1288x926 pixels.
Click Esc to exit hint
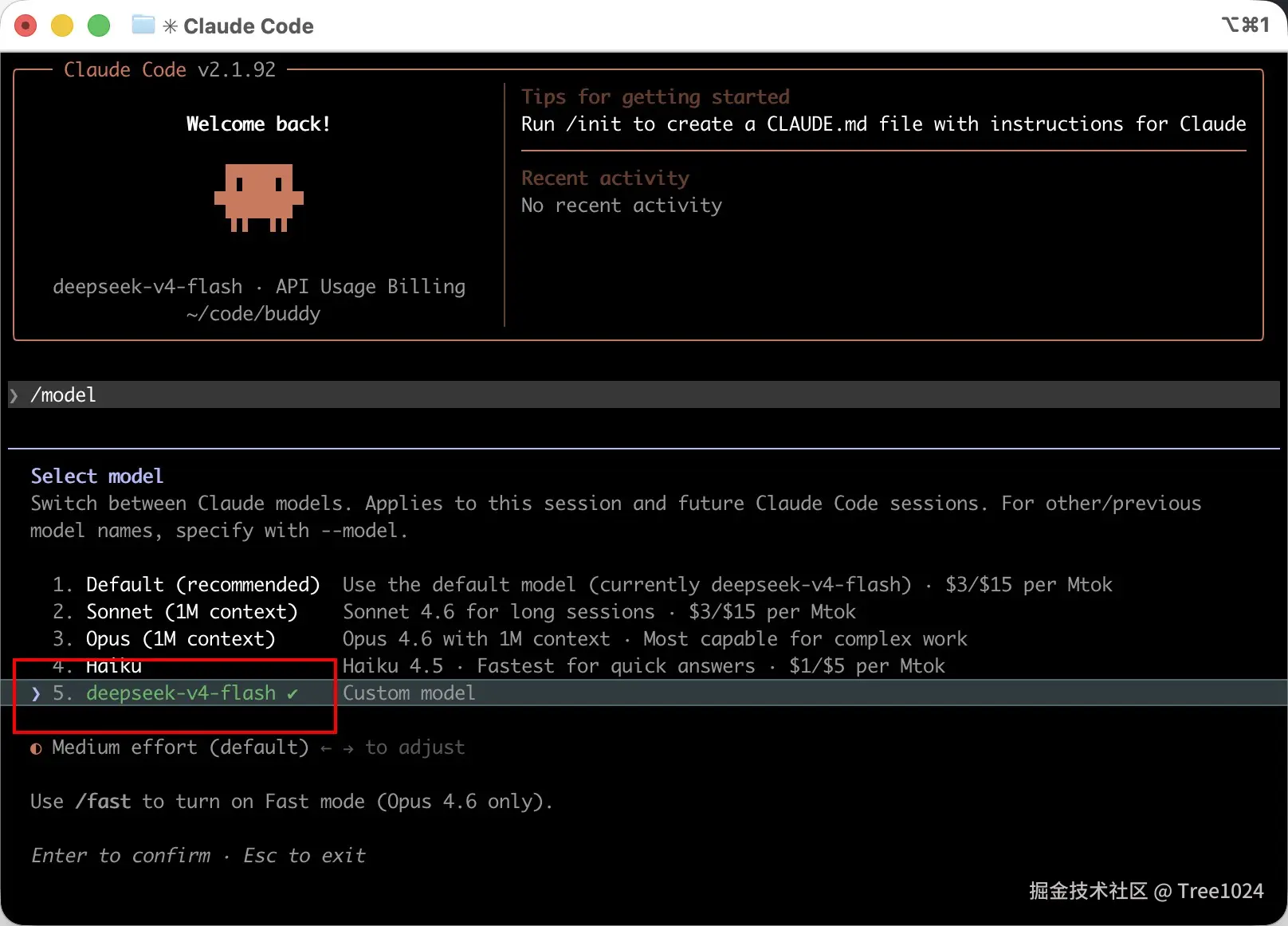tap(304, 856)
